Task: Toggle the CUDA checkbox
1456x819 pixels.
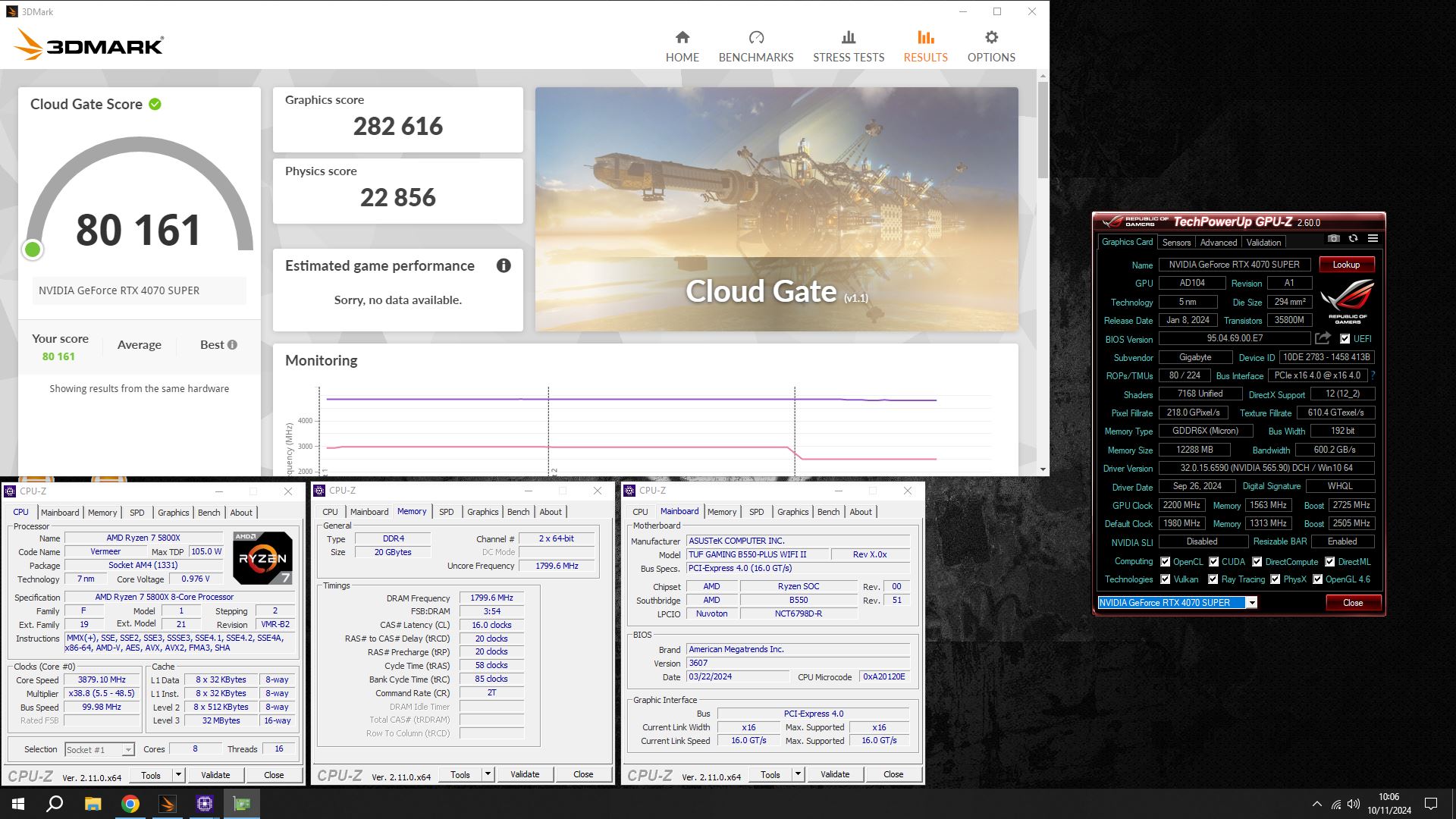Action: [x=1213, y=562]
